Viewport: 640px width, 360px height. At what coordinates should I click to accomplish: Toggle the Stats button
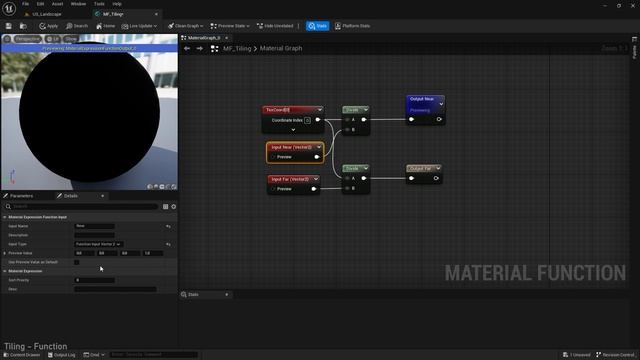pos(318,26)
